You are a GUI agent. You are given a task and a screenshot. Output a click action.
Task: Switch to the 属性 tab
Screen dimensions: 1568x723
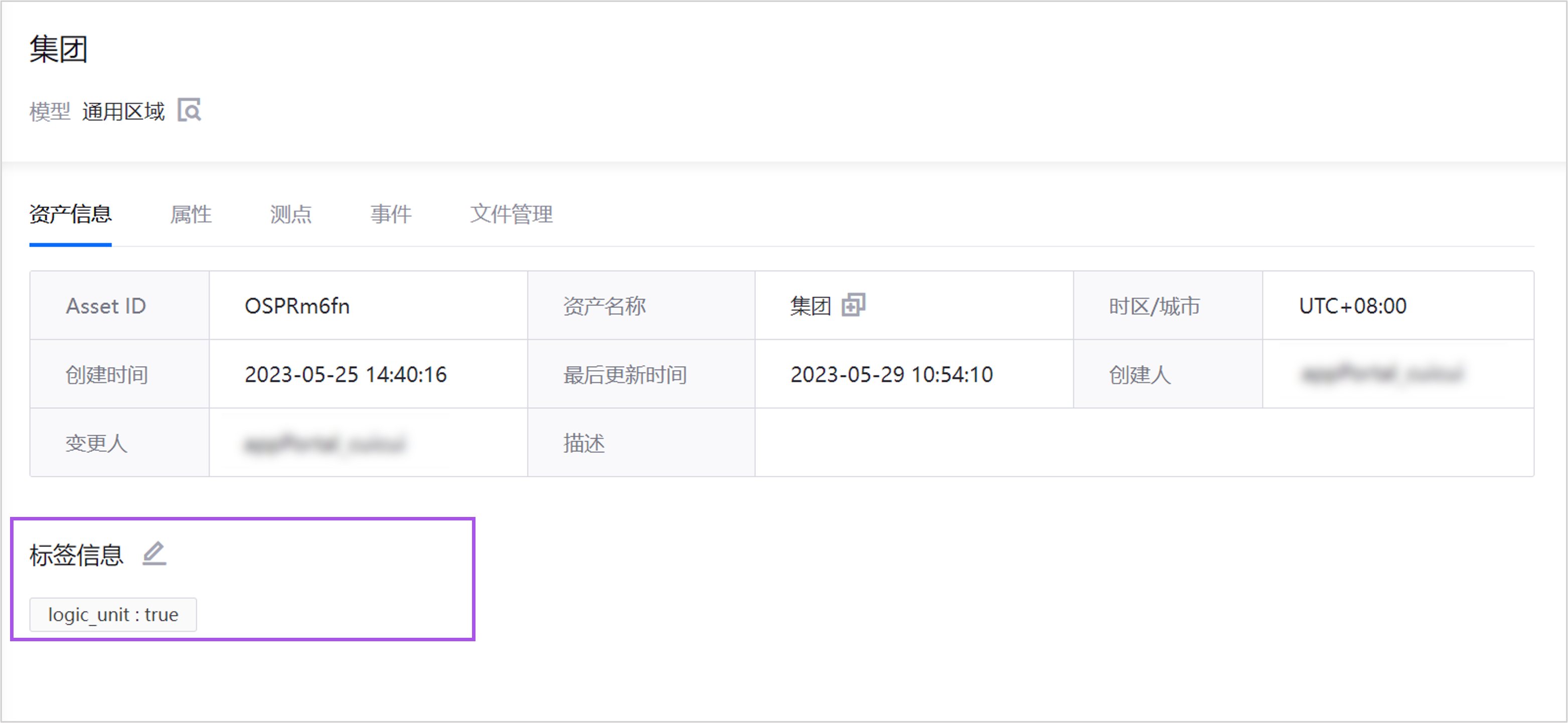(191, 214)
